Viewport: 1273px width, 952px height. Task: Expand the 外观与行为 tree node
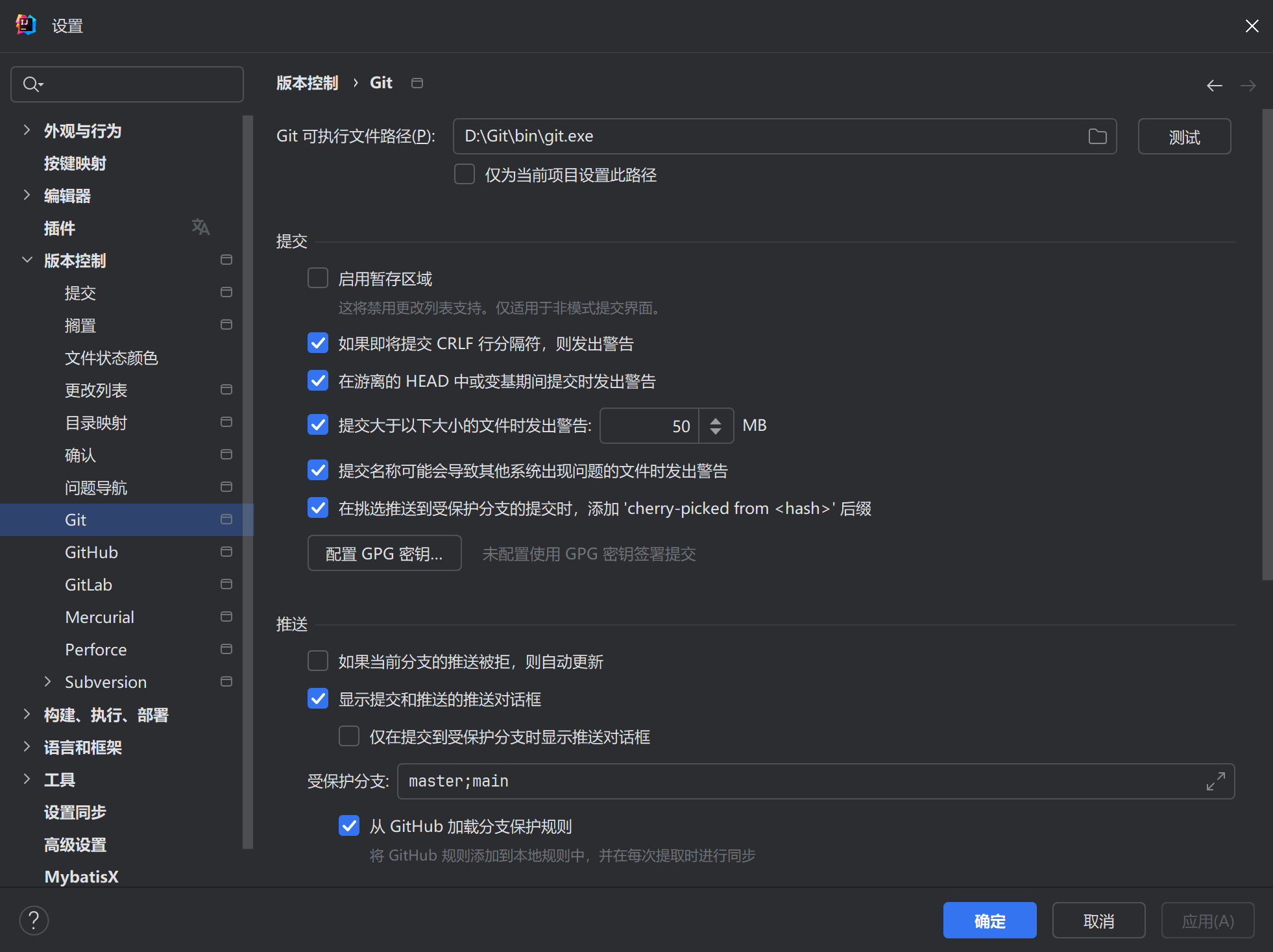pyautogui.click(x=27, y=130)
